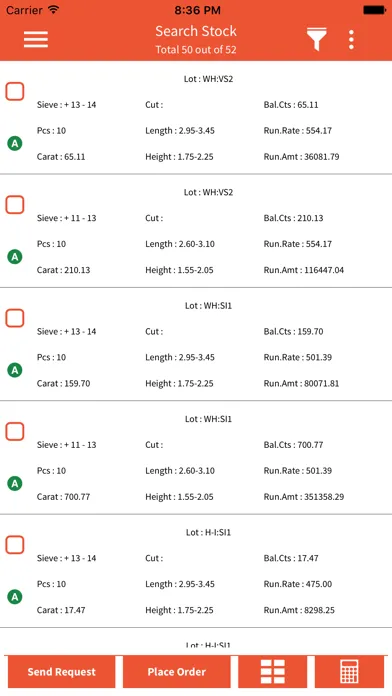
Task: Open the three-dot overflow menu
Action: coord(351,40)
